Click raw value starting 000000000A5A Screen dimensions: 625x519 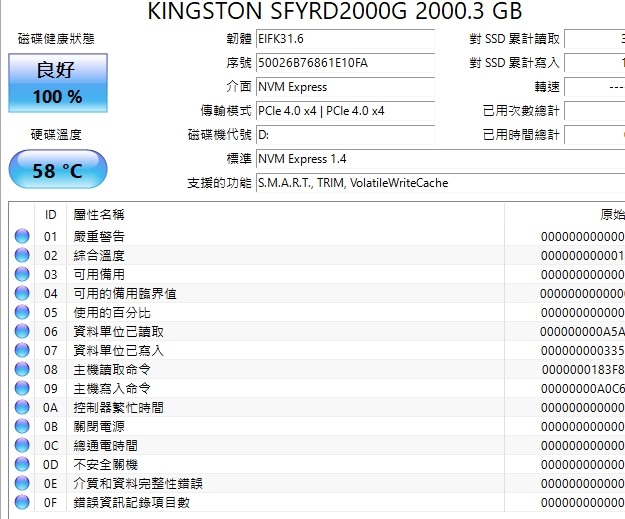[x=582, y=332]
